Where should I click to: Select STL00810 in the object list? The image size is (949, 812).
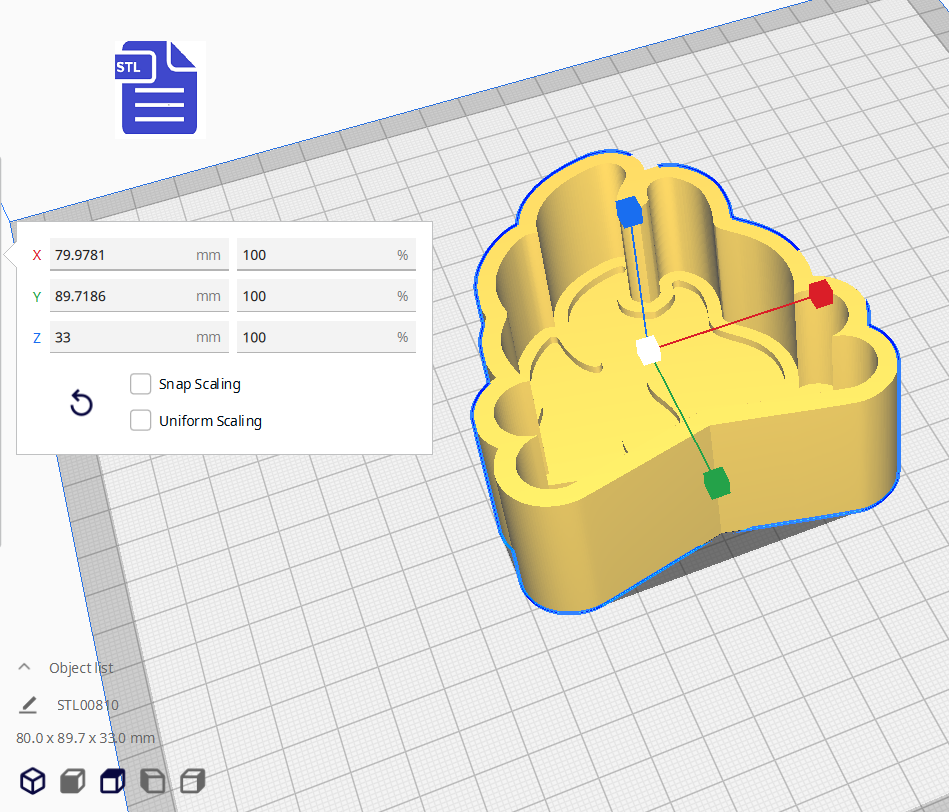click(x=88, y=705)
